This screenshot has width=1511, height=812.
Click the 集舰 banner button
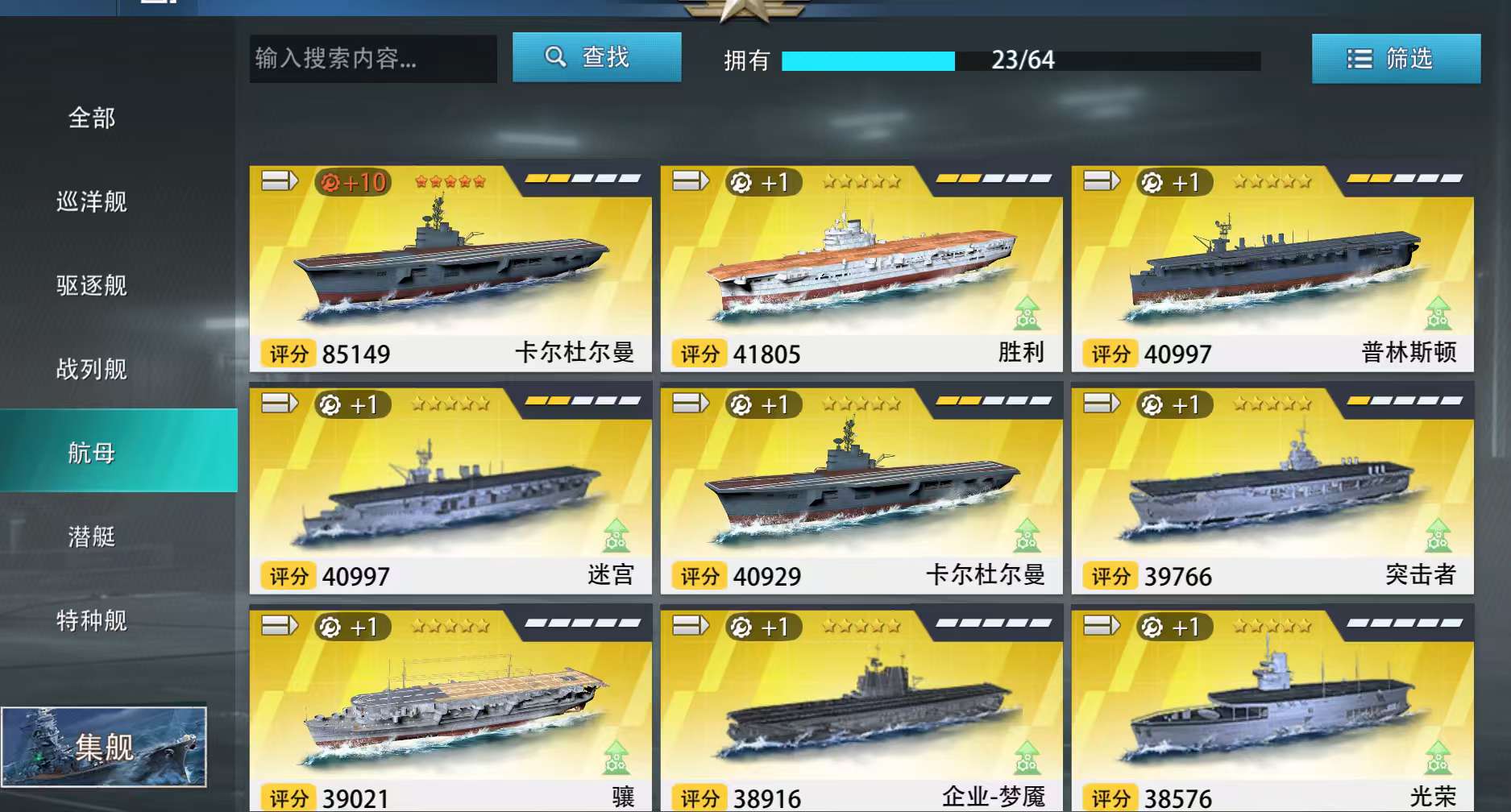click(x=104, y=747)
